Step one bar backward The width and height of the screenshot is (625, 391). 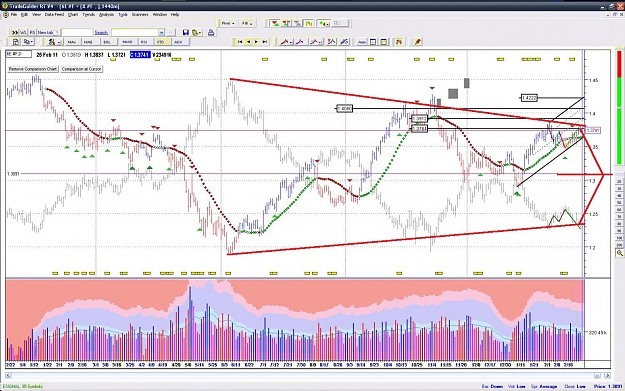pyautogui.click(x=248, y=41)
